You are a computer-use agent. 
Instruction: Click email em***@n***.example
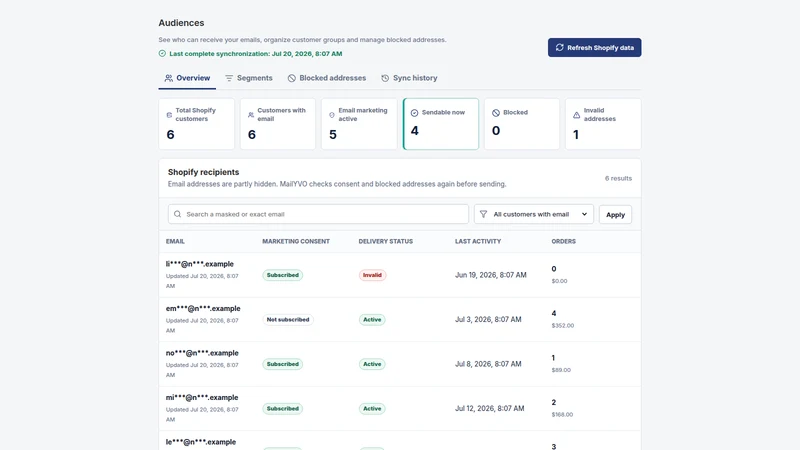pyautogui.click(x=203, y=308)
